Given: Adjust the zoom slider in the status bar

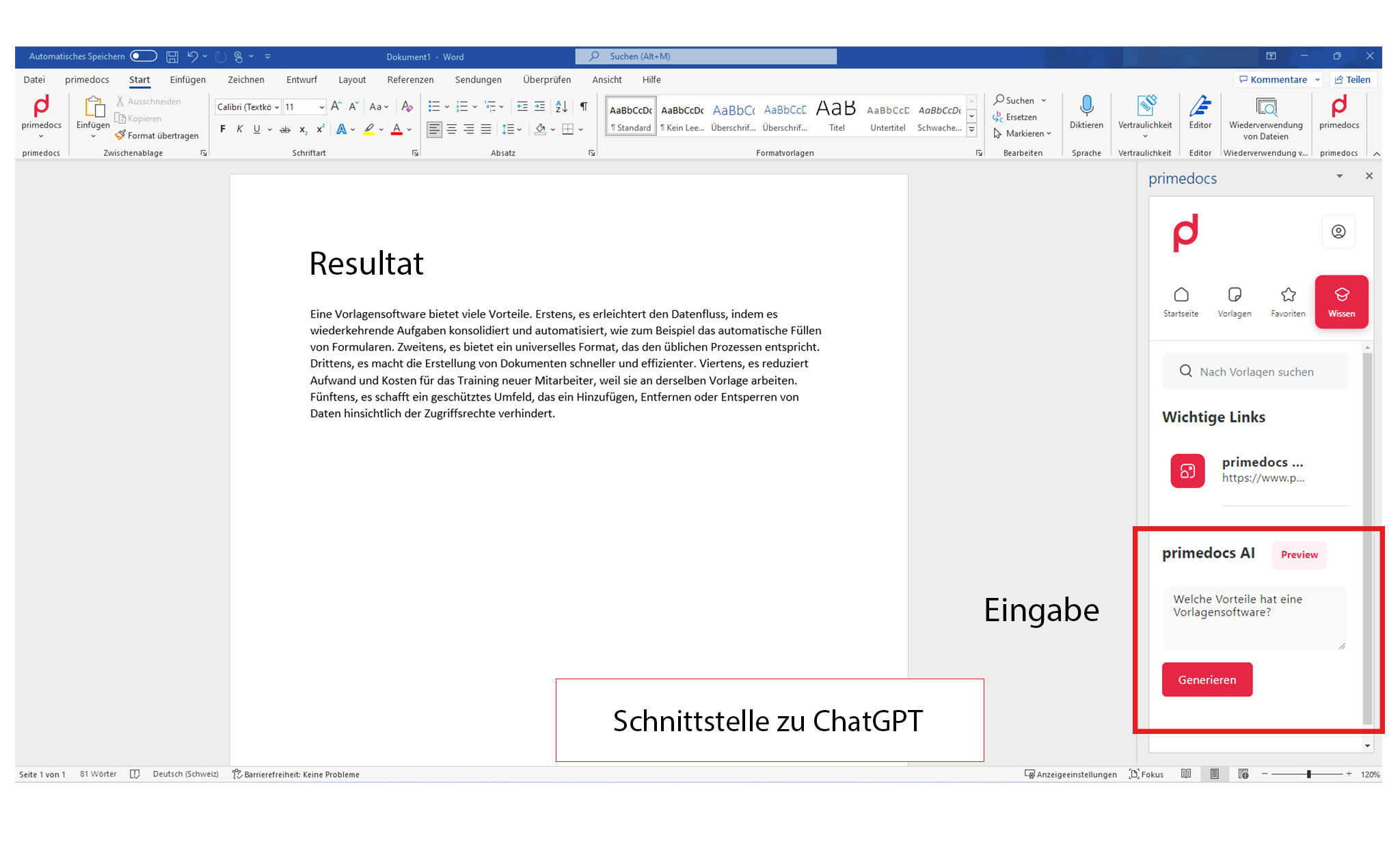Looking at the screenshot, I should tap(1308, 774).
